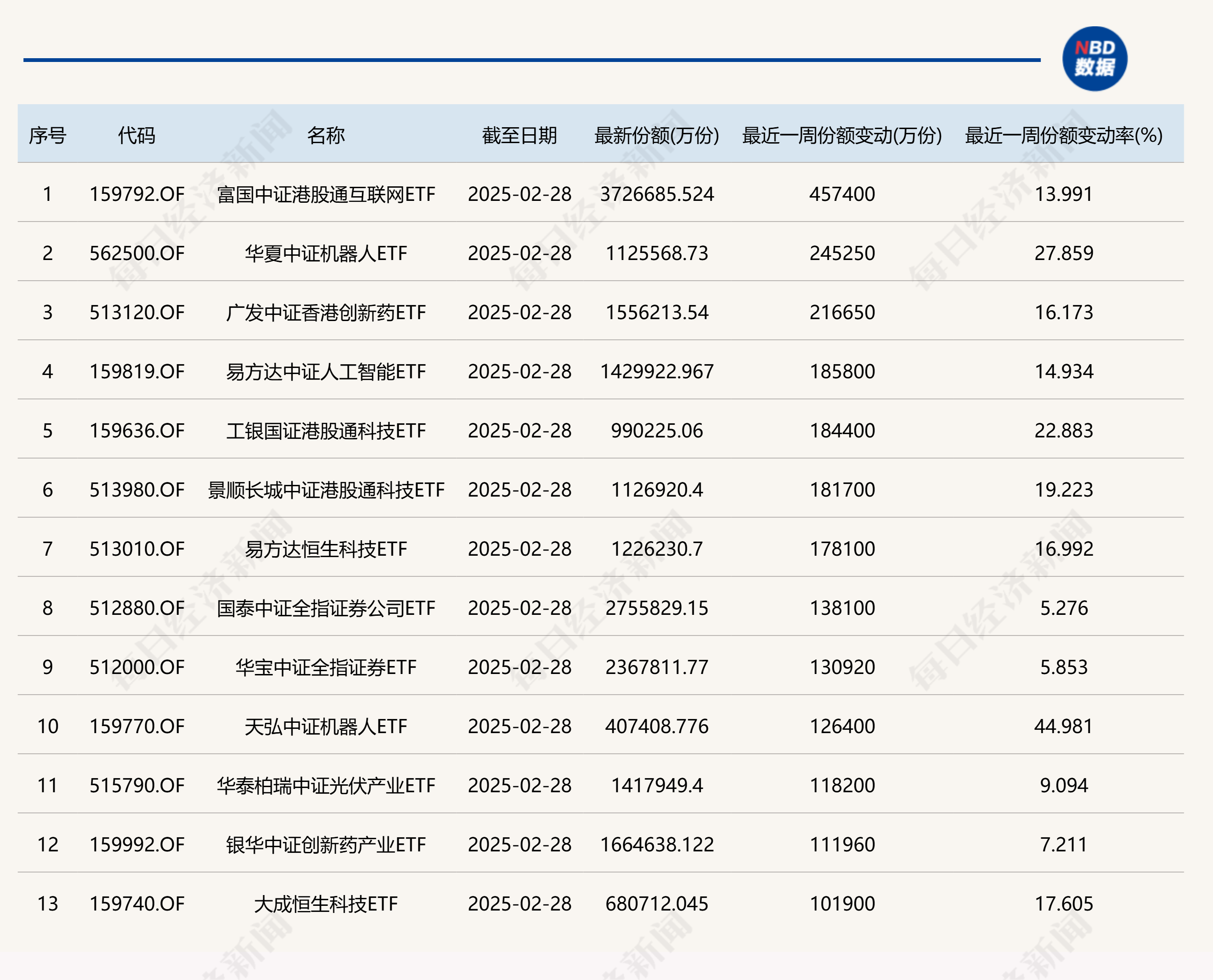Click share value 2755829.15
Viewport: 1213px width, 980px height.
point(656,609)
